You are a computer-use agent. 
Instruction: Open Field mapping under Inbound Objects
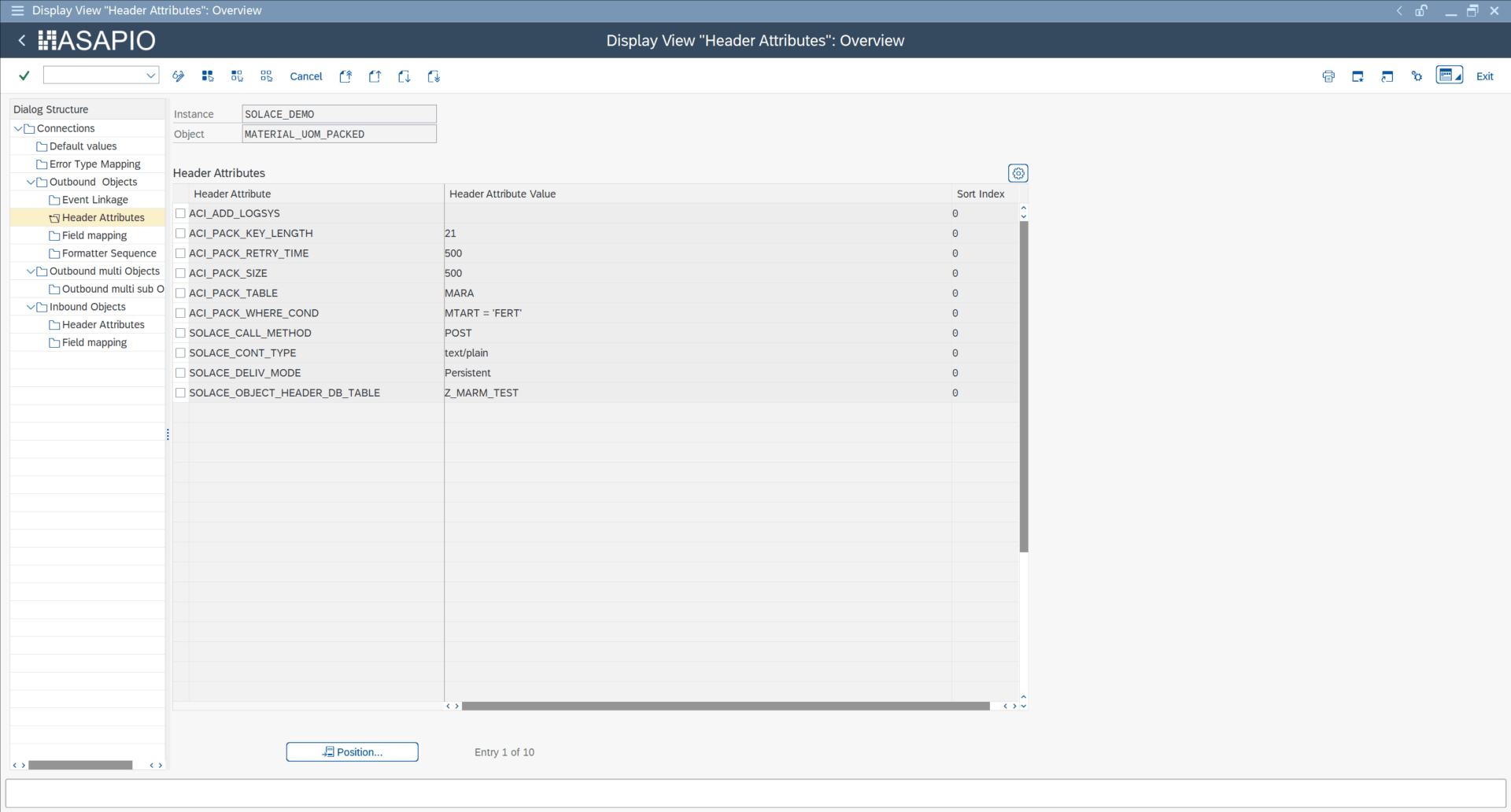pos(94,342)
